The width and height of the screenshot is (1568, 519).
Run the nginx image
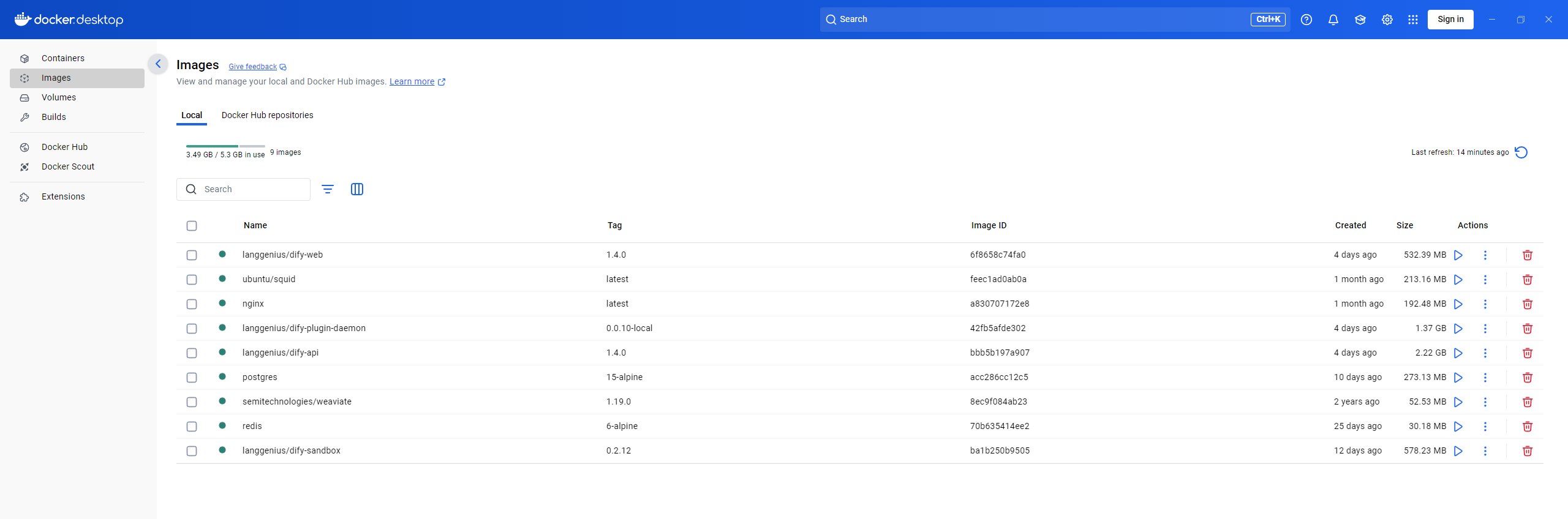coord(1458,304)
